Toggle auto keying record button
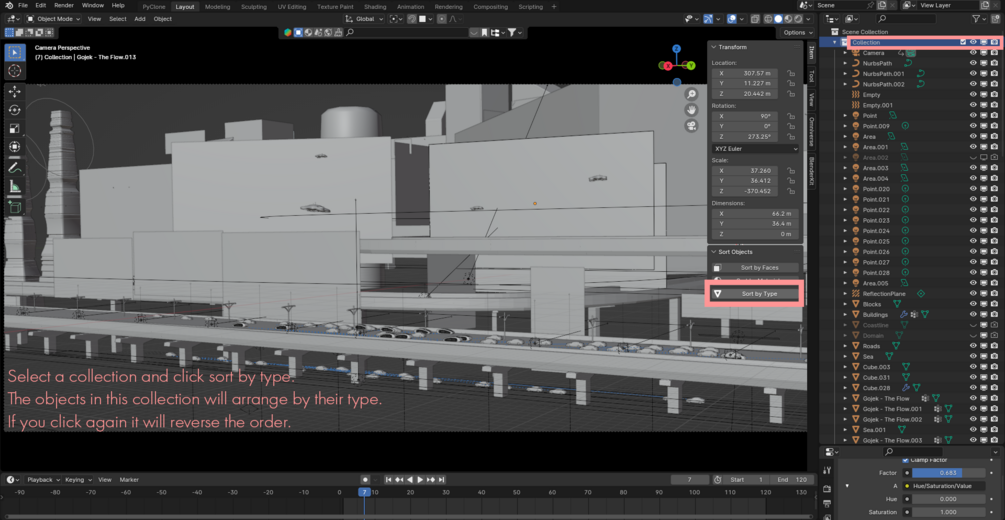This screenshot has width=1005, height=520. (x=365, y=480)
